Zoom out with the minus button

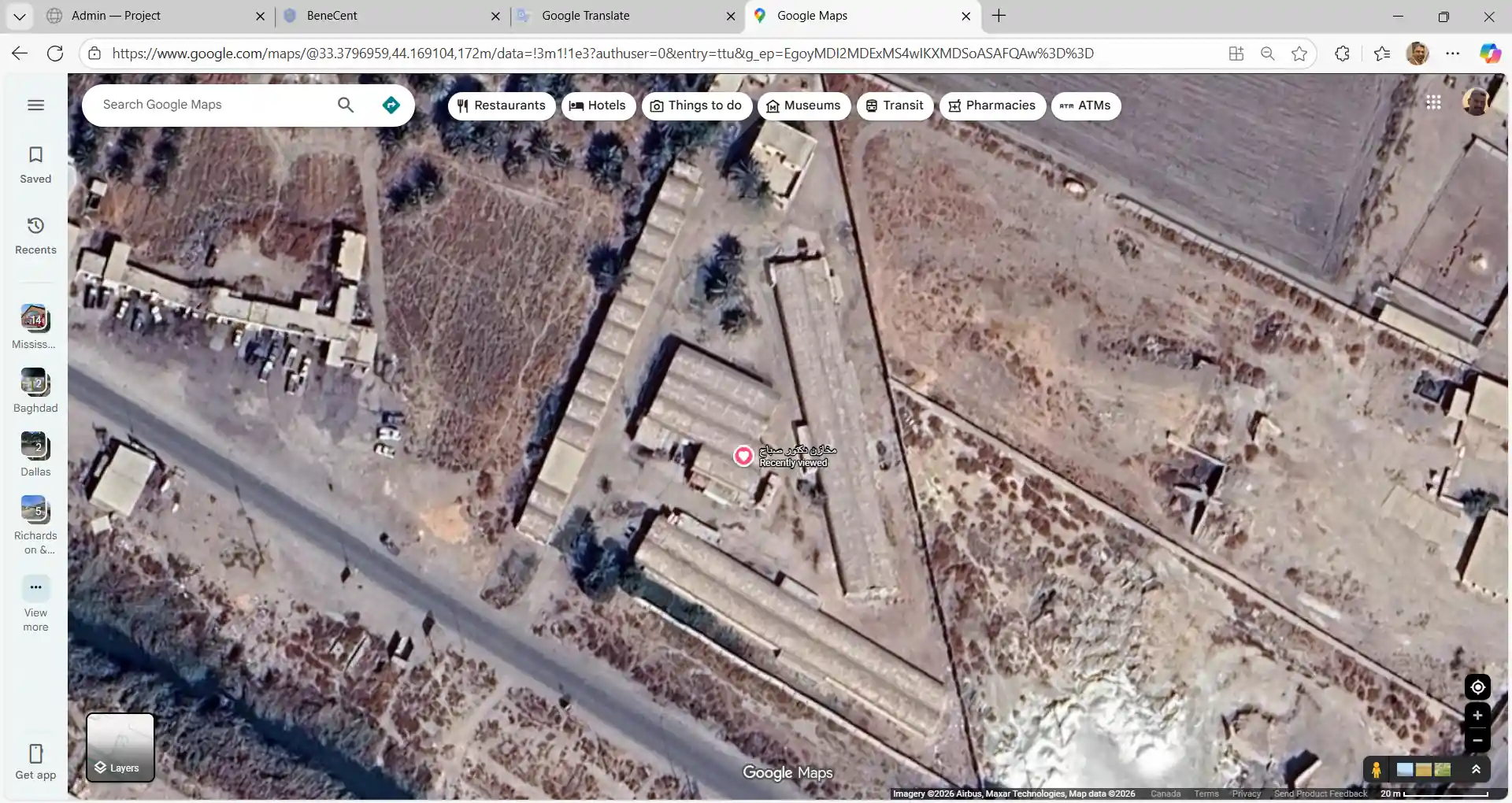[x=1477, y=741]
